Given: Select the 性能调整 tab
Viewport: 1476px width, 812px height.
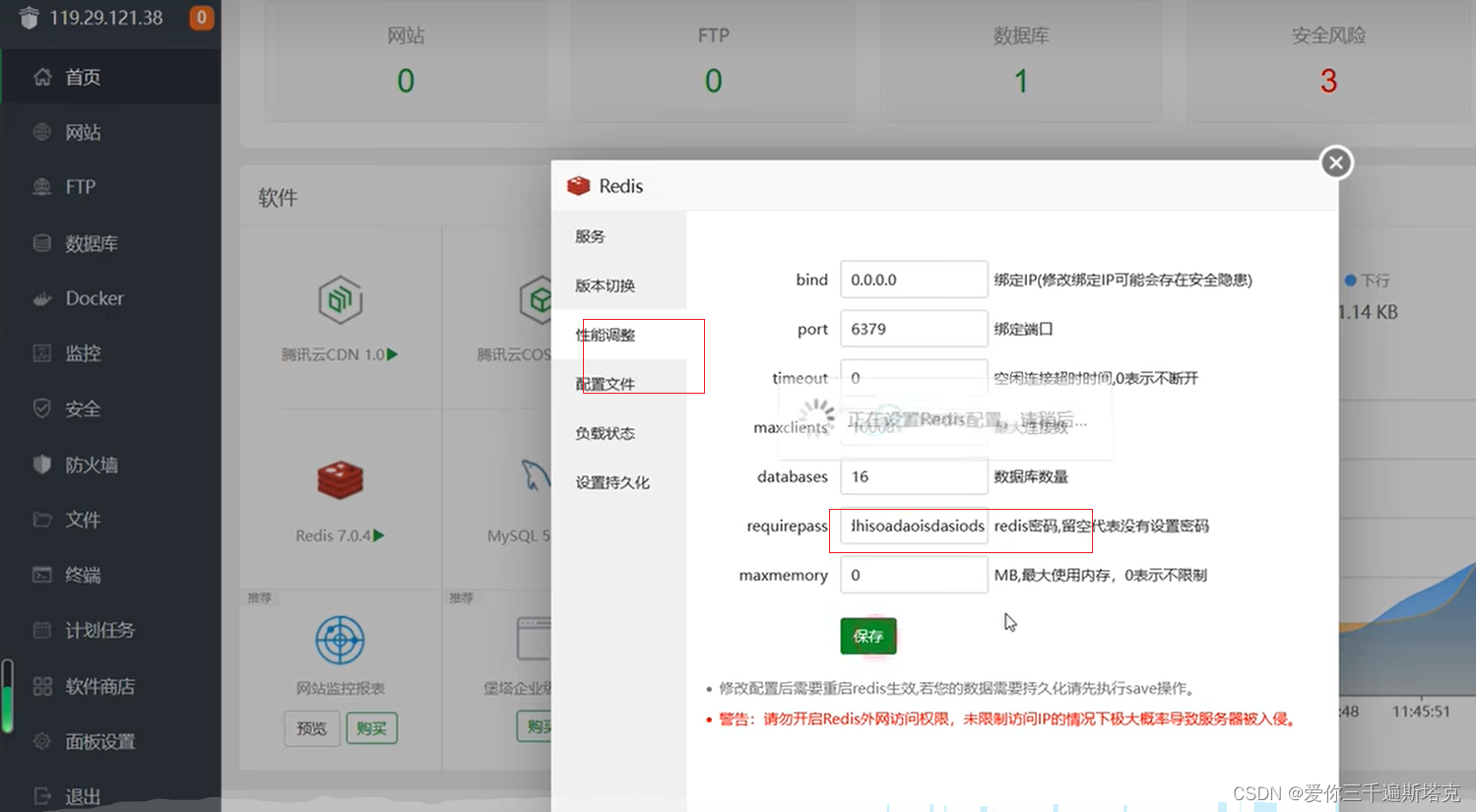Looking at the screenshot, I should [x=618, y=335].
